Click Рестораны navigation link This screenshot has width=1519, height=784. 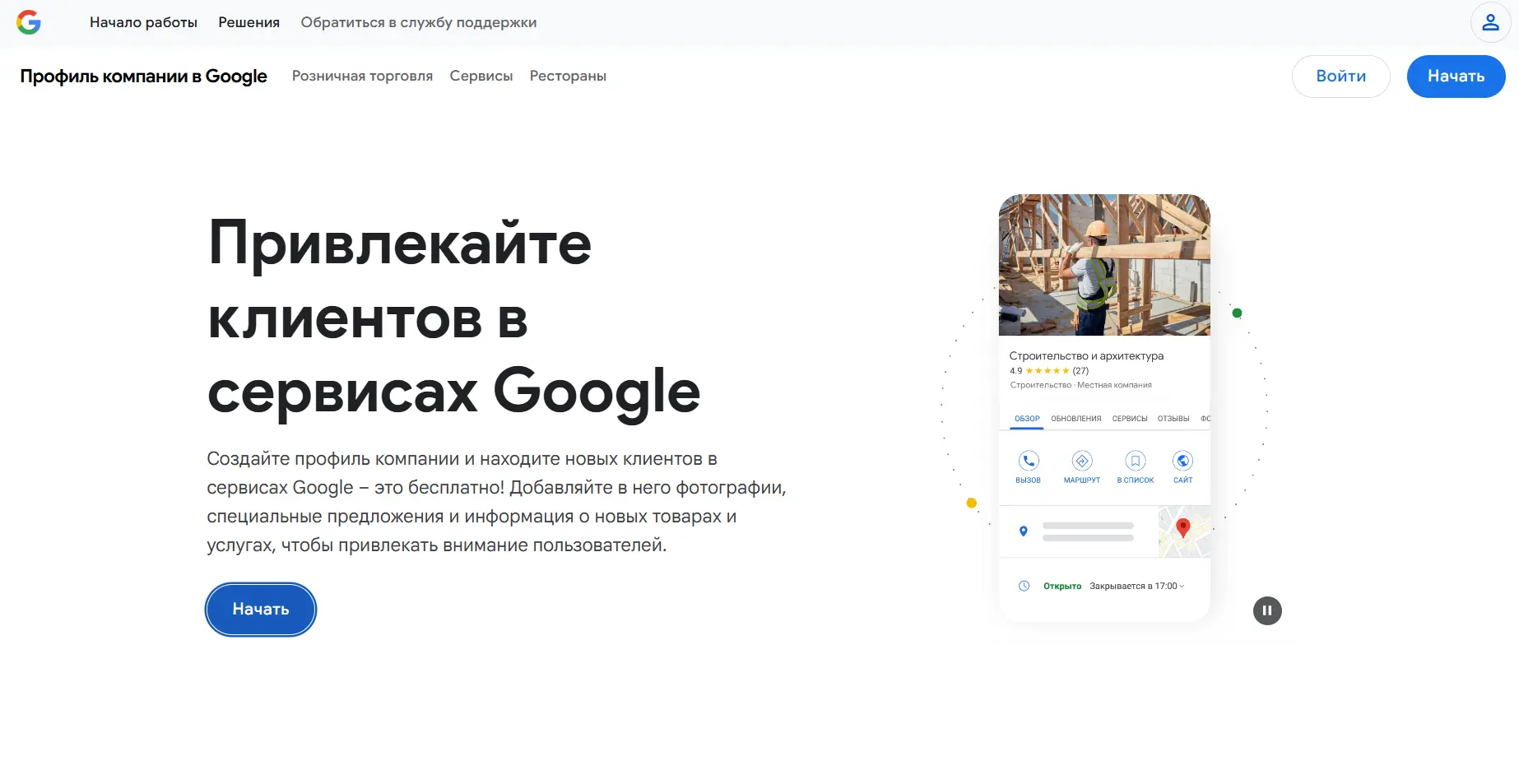coord(568,76)
